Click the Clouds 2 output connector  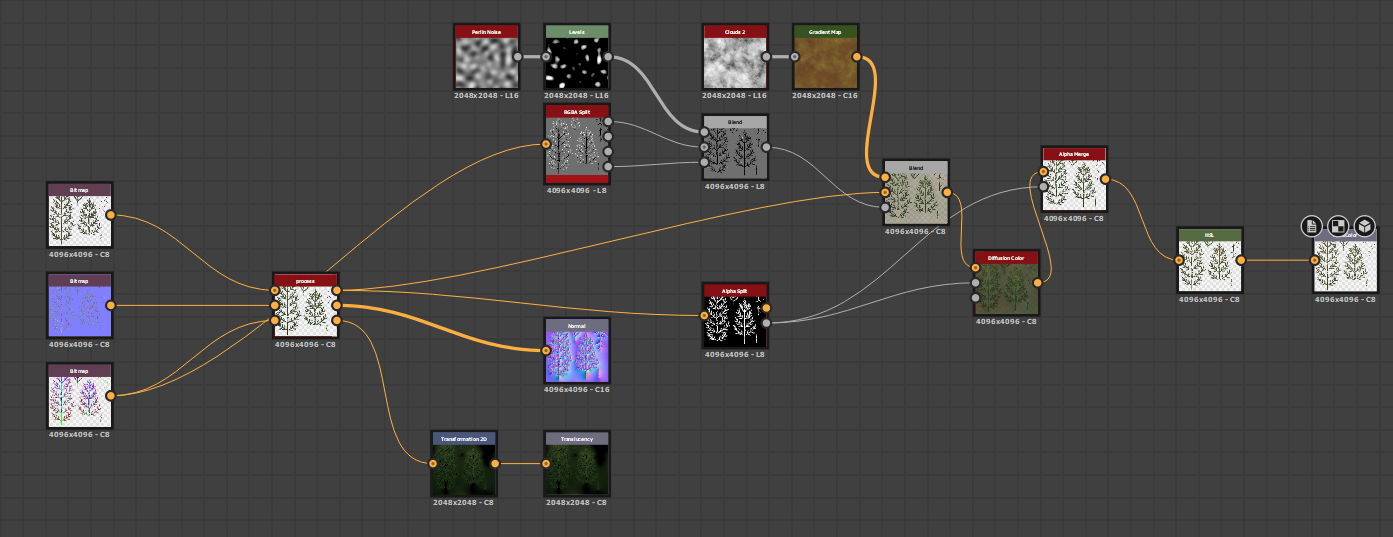click(766, 57)
